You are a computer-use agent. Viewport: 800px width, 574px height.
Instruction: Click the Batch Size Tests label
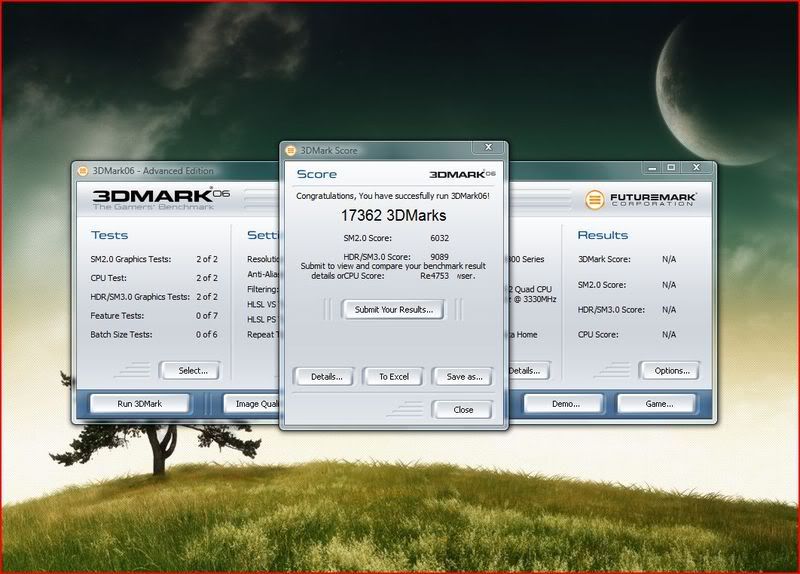coord(121,335)
